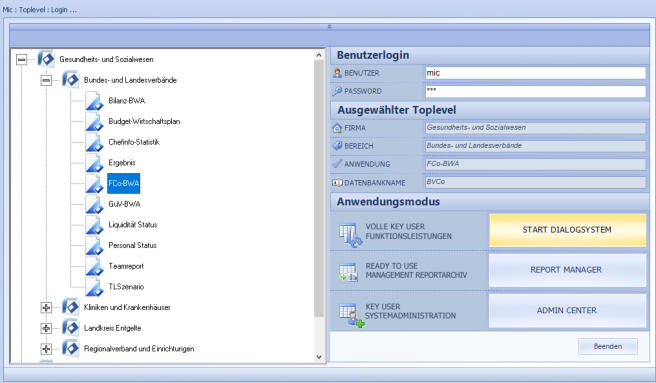This screenshot has height=383, width=656.
Task: Click the Teamreport document icon
Action: (x=95, y=266)
